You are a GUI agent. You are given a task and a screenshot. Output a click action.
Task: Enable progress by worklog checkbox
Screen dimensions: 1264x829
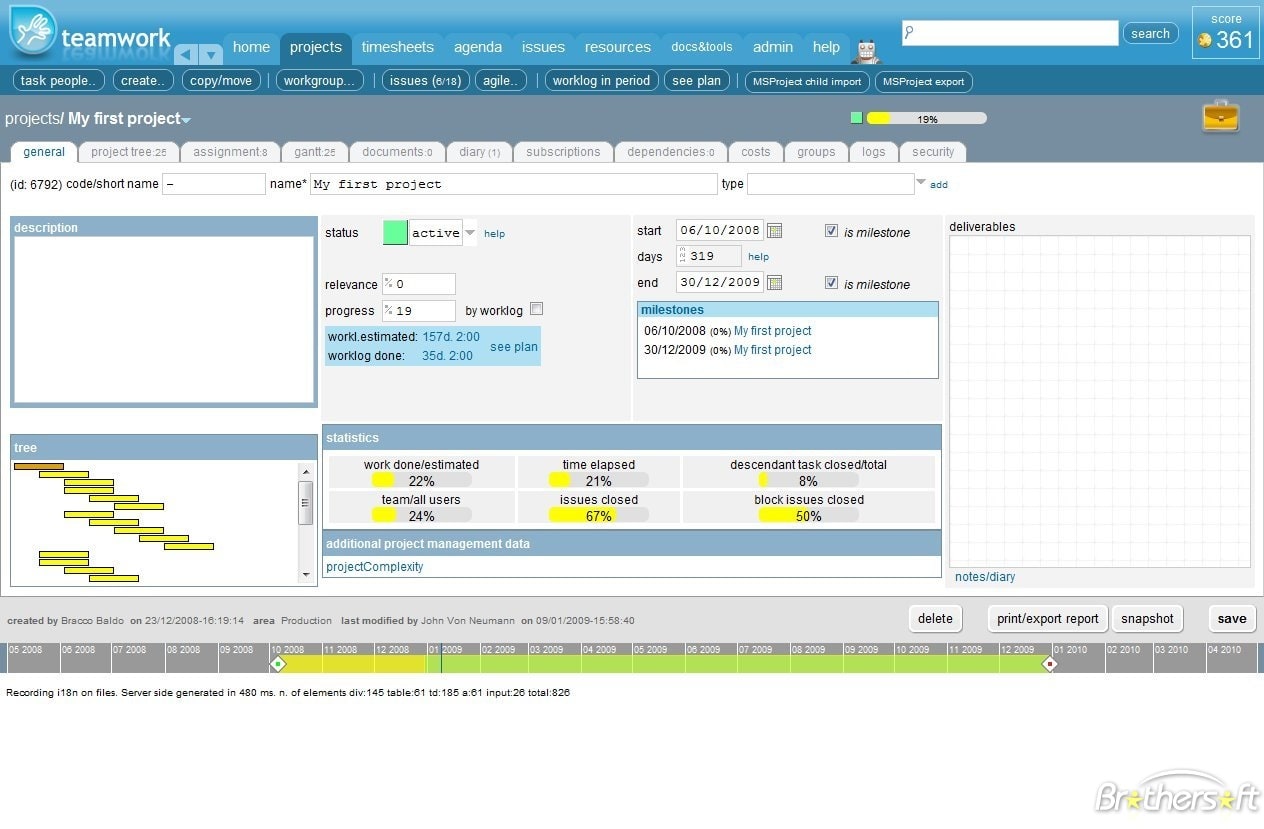coord(537,309)
